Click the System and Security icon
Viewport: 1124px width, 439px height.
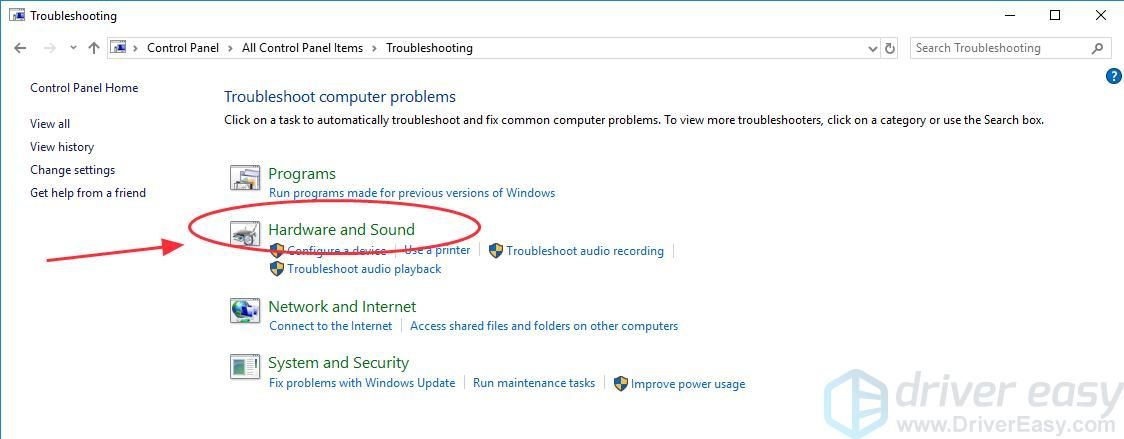(245, 367)
